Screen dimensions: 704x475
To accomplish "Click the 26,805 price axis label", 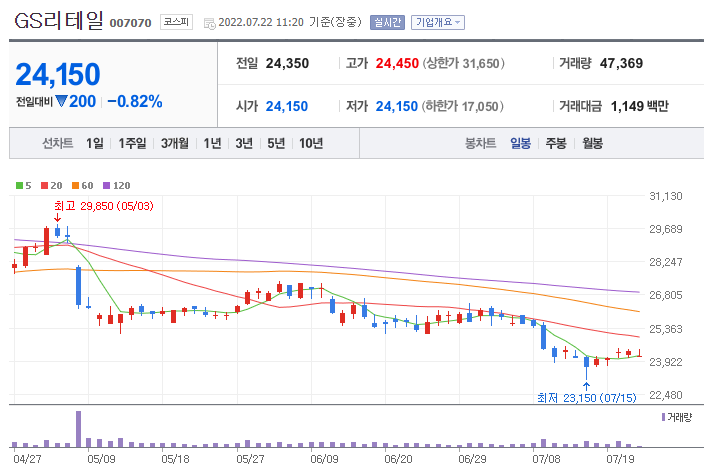I will tap(666, 295).
